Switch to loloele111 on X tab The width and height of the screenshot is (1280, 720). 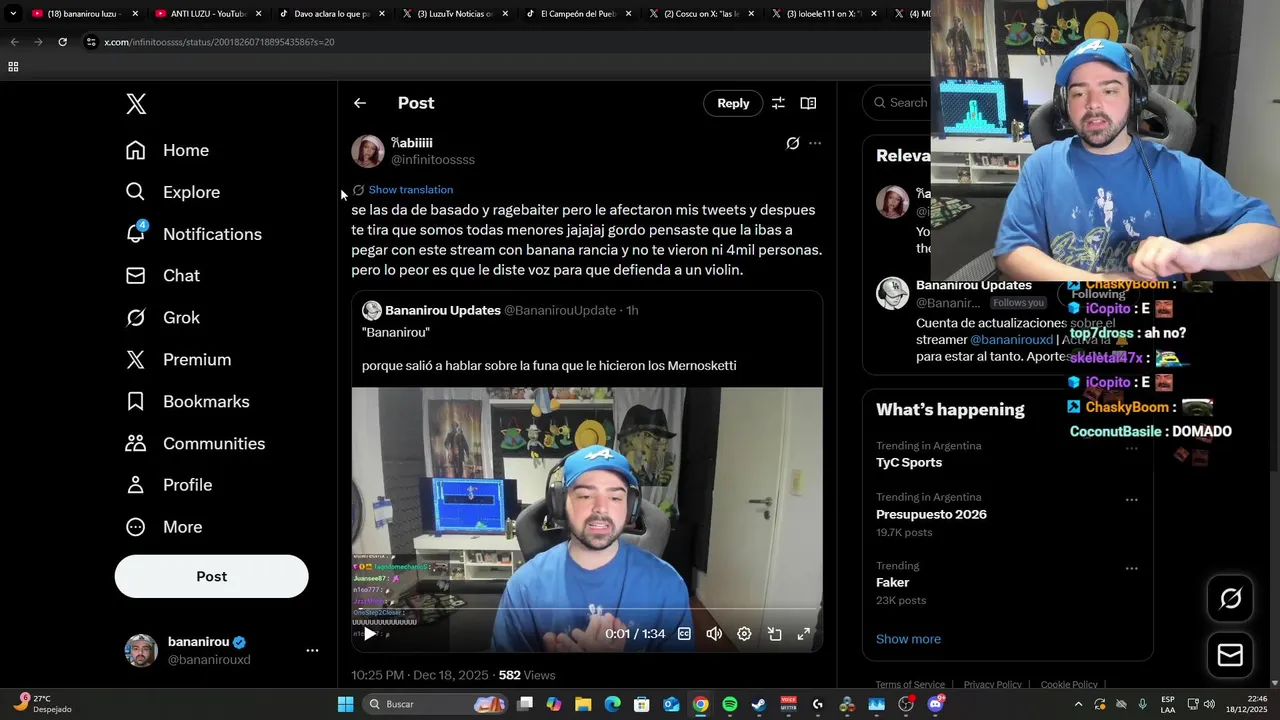pyautogui.click(x=824, y=14)
